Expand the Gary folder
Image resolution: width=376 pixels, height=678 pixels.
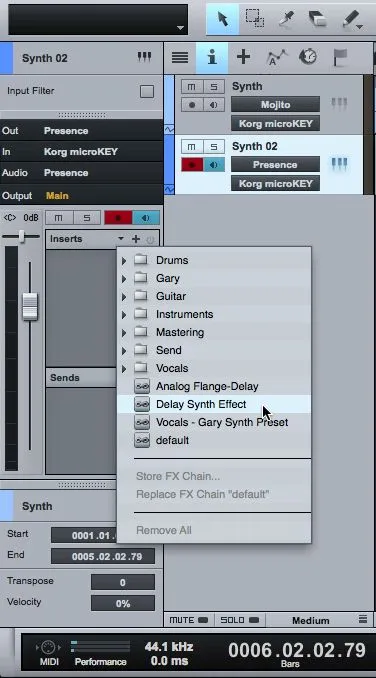click(124, 278)
